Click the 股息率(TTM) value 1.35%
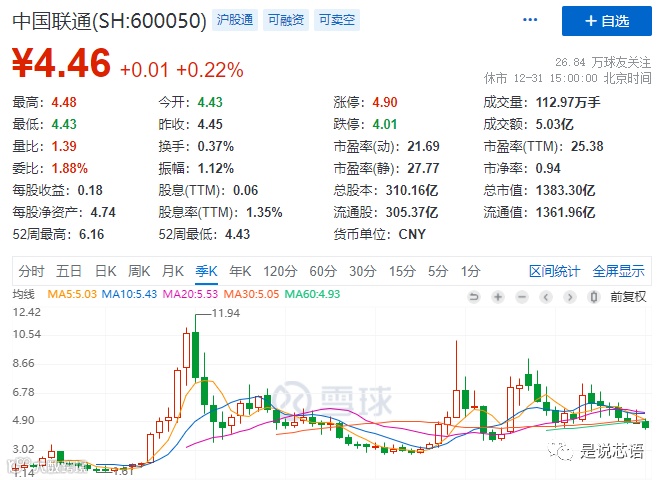This screenshot has width=665, height=480. pyautogui.click(x=264, y=212)
